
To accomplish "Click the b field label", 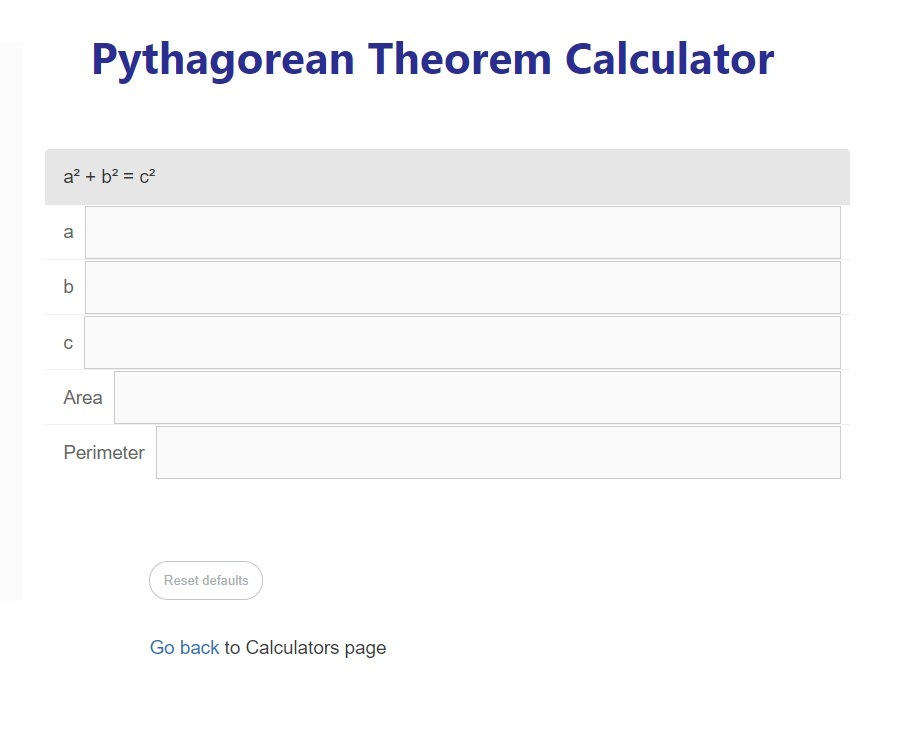I will click(68, 287).
